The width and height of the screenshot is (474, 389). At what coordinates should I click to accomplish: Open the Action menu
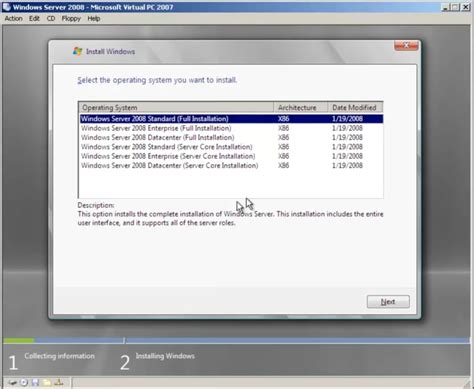13,19
